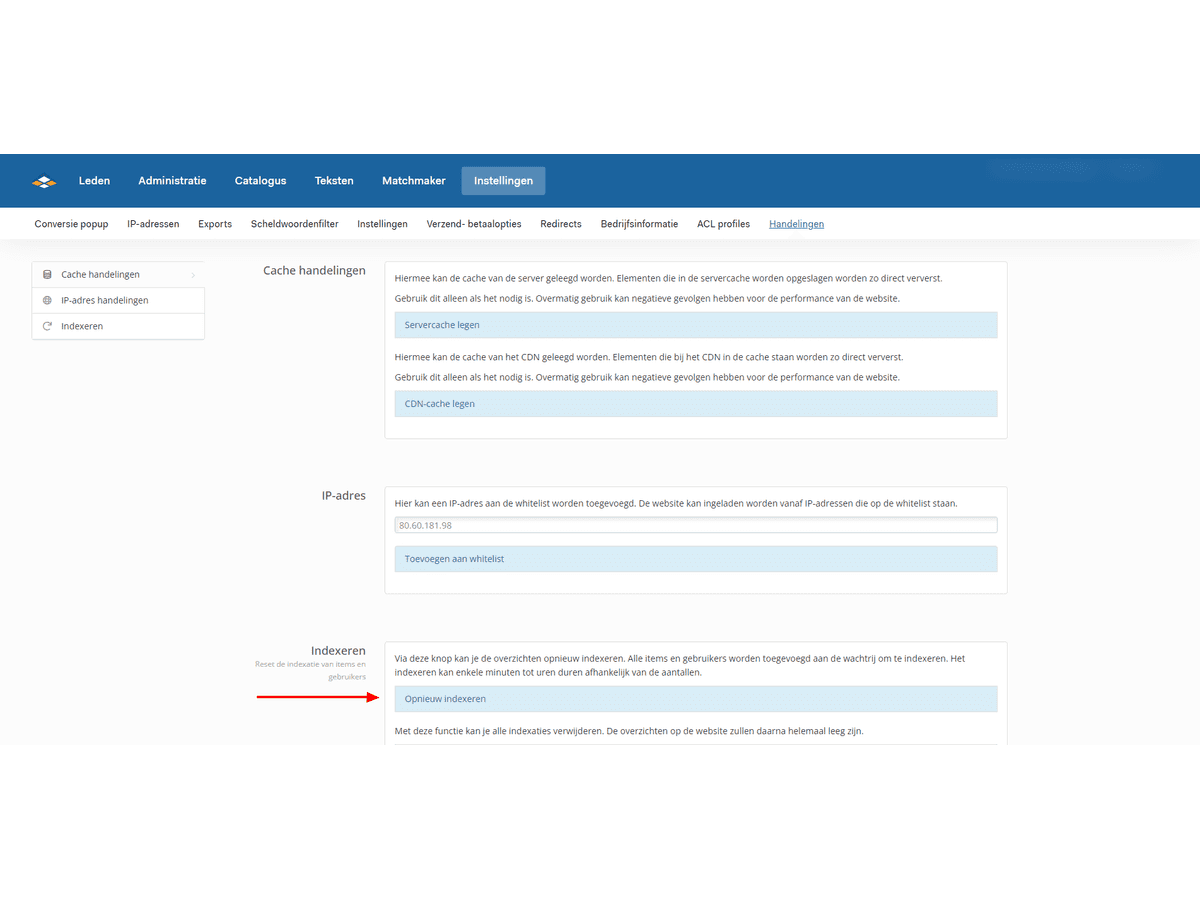The width and height of the screenshot is (1200, 900).
Task: Open the Catalogus section
Action: [260, 181]
